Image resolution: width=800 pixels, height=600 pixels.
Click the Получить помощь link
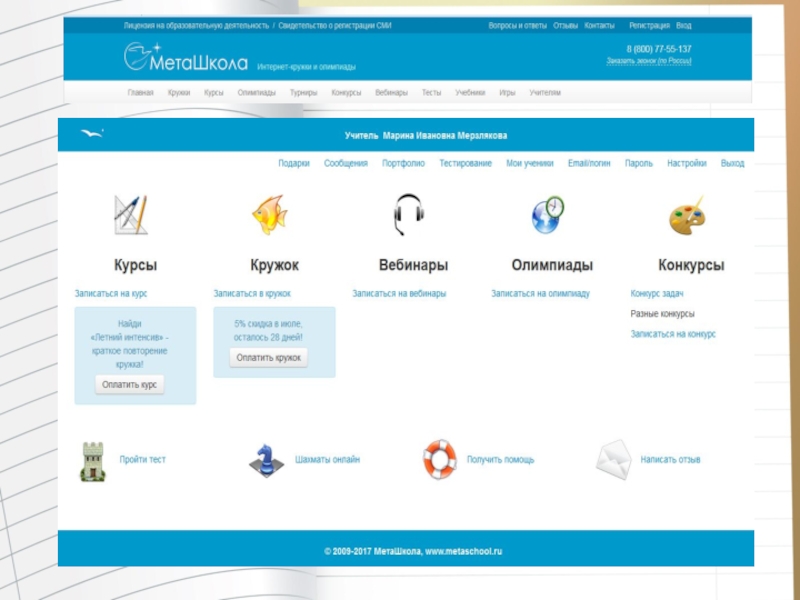[x=501, y=459]
